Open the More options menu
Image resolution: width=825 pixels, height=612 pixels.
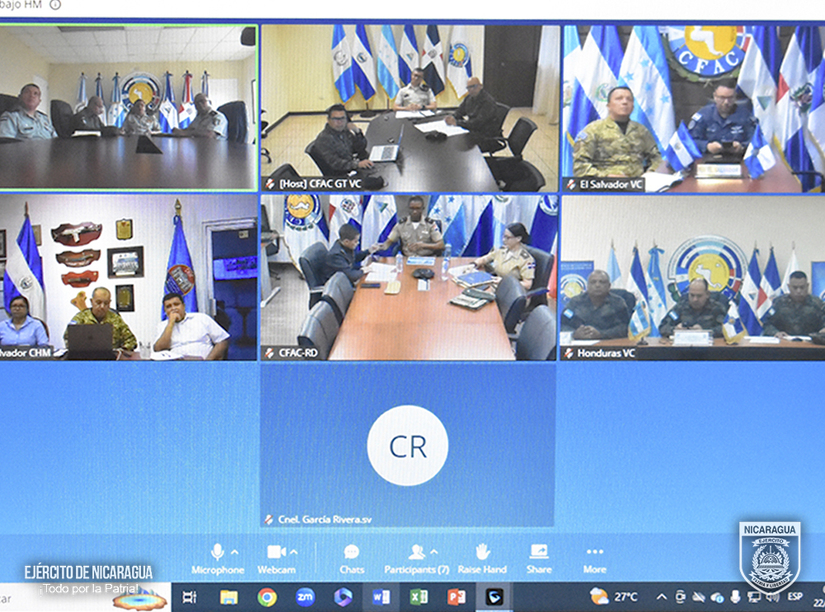click(x=595, y=553)
